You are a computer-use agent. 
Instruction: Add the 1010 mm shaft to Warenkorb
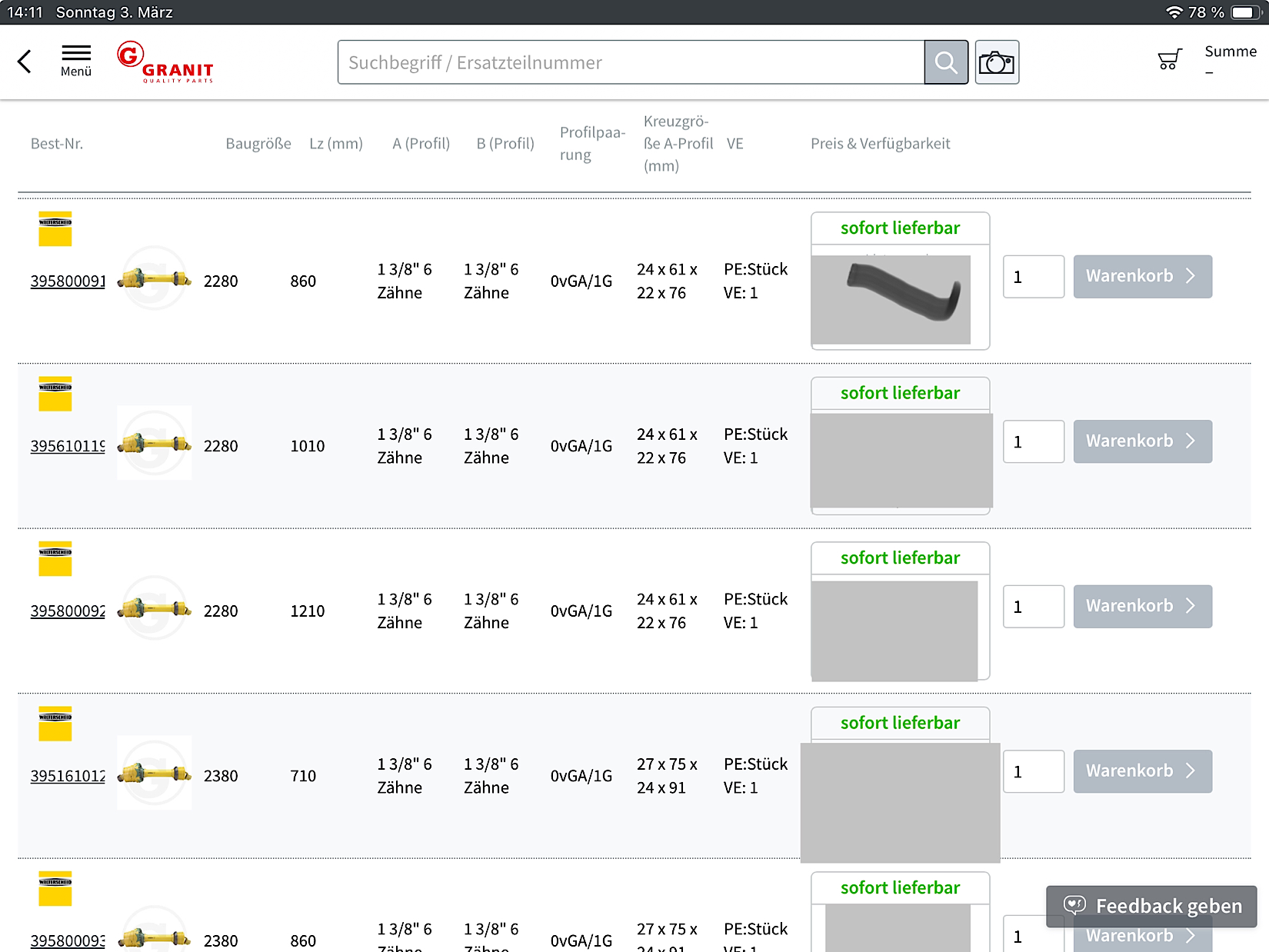(1142, 441)
